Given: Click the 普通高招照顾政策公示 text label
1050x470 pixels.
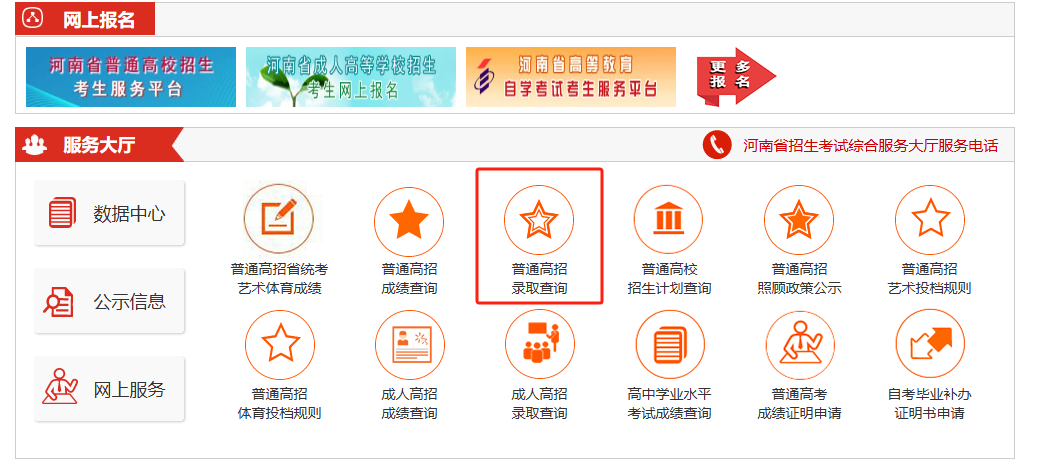Looking at the screenshot, I should point(800,279).
